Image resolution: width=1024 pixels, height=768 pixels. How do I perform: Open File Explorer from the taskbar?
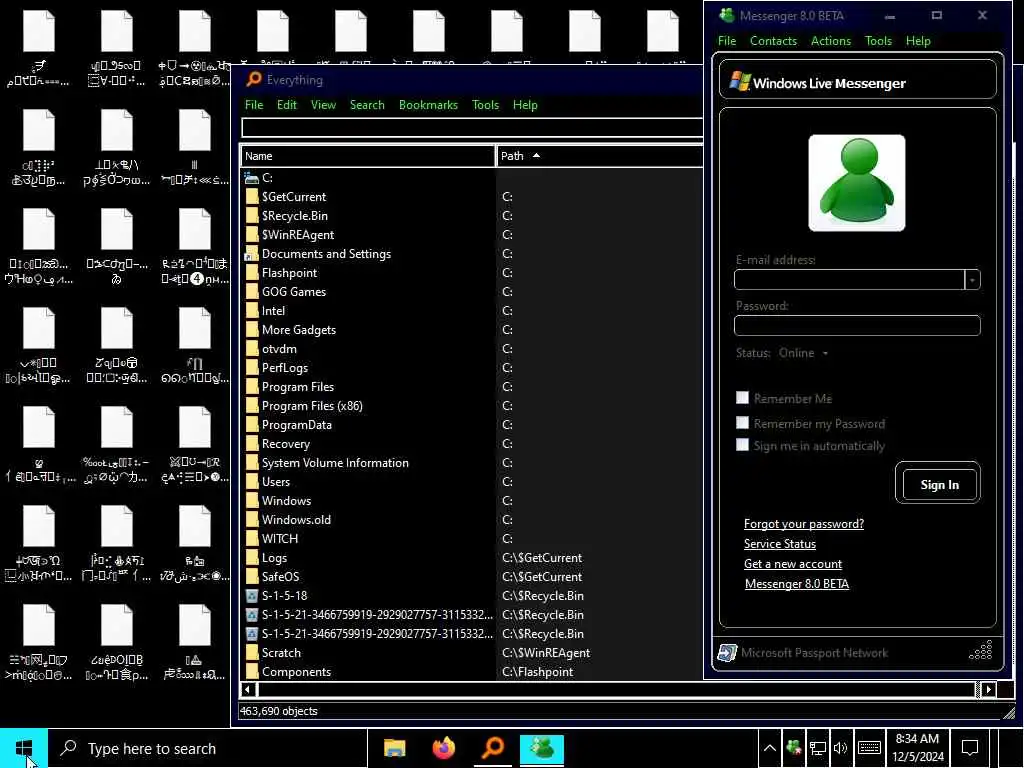[394, 748]
